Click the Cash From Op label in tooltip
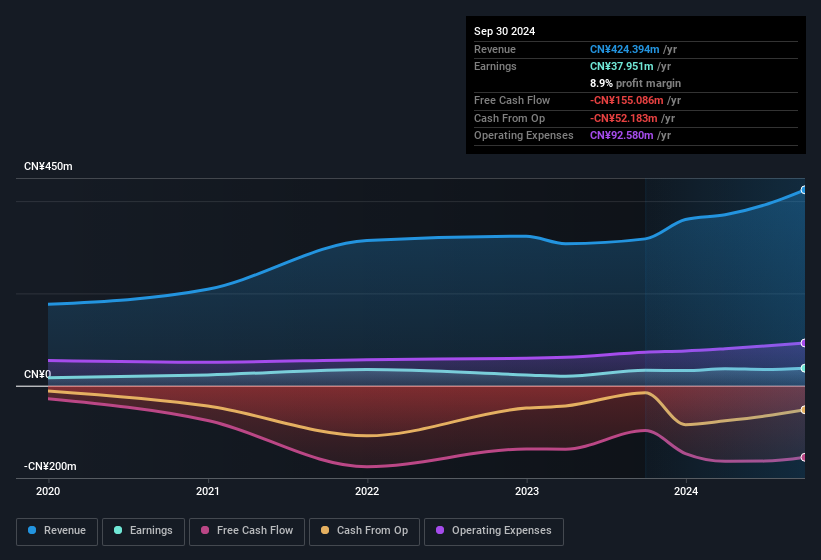821x560 pixels. click(509, 118)
